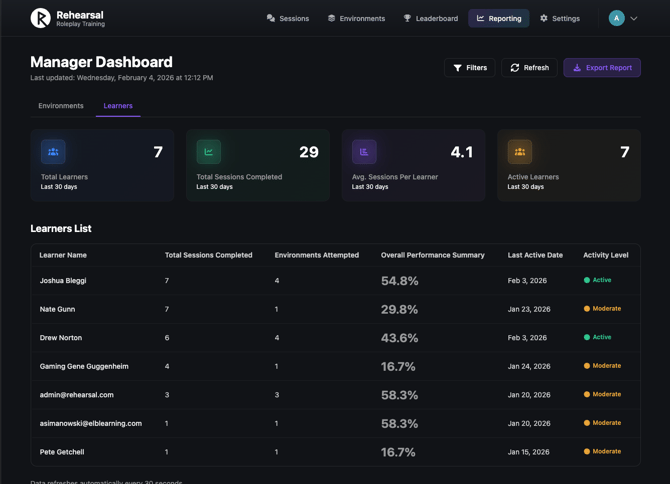Click the Total Sessions Completed chart icon

pyautogui.click(x=209, y=152)
